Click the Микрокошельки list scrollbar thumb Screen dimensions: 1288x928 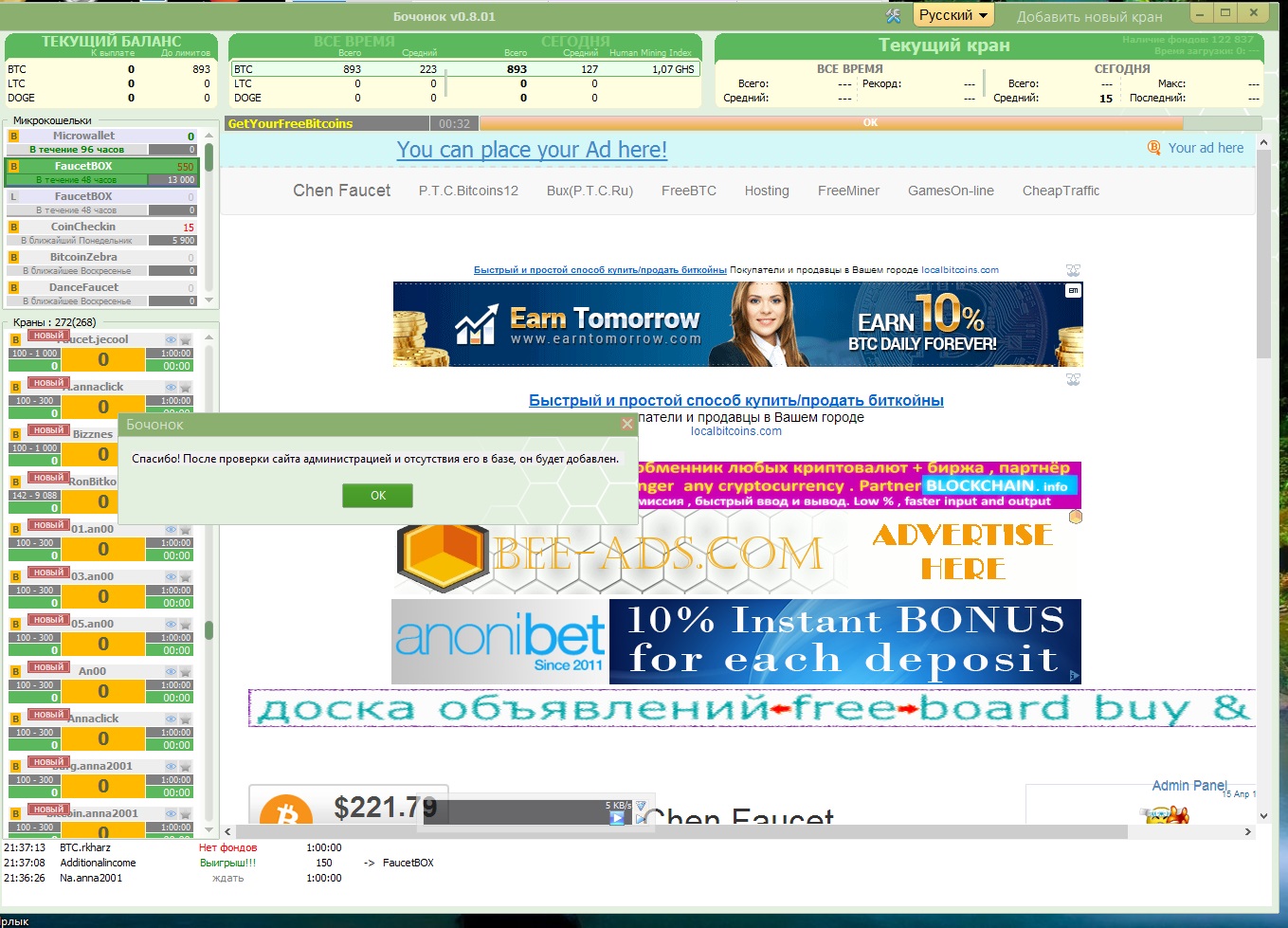coord(209,157)
